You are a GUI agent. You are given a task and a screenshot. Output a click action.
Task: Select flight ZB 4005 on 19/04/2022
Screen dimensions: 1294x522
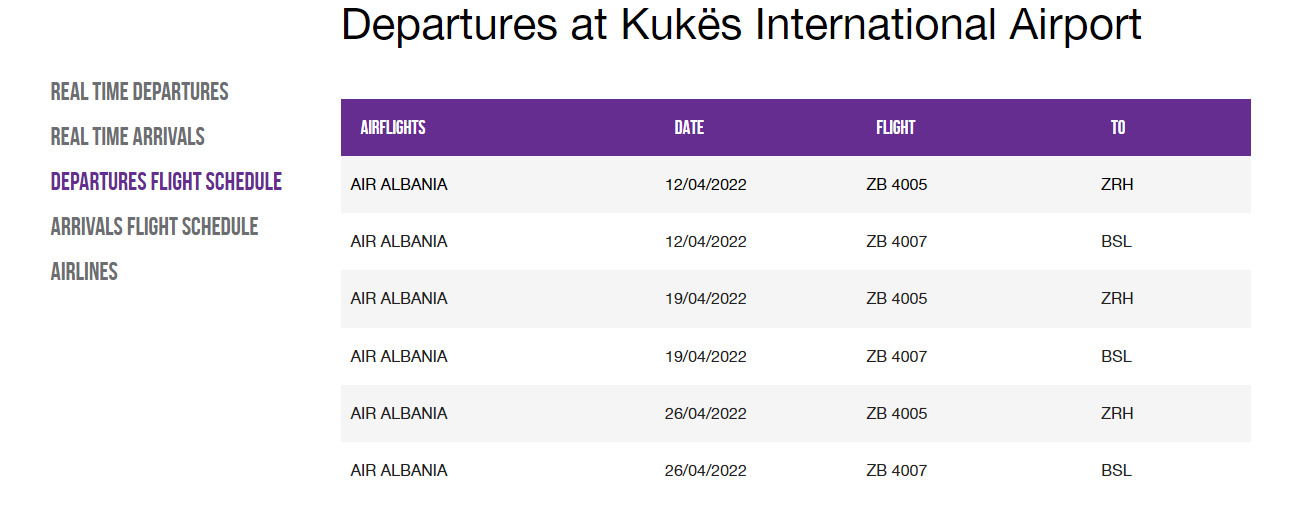[796, 299]
